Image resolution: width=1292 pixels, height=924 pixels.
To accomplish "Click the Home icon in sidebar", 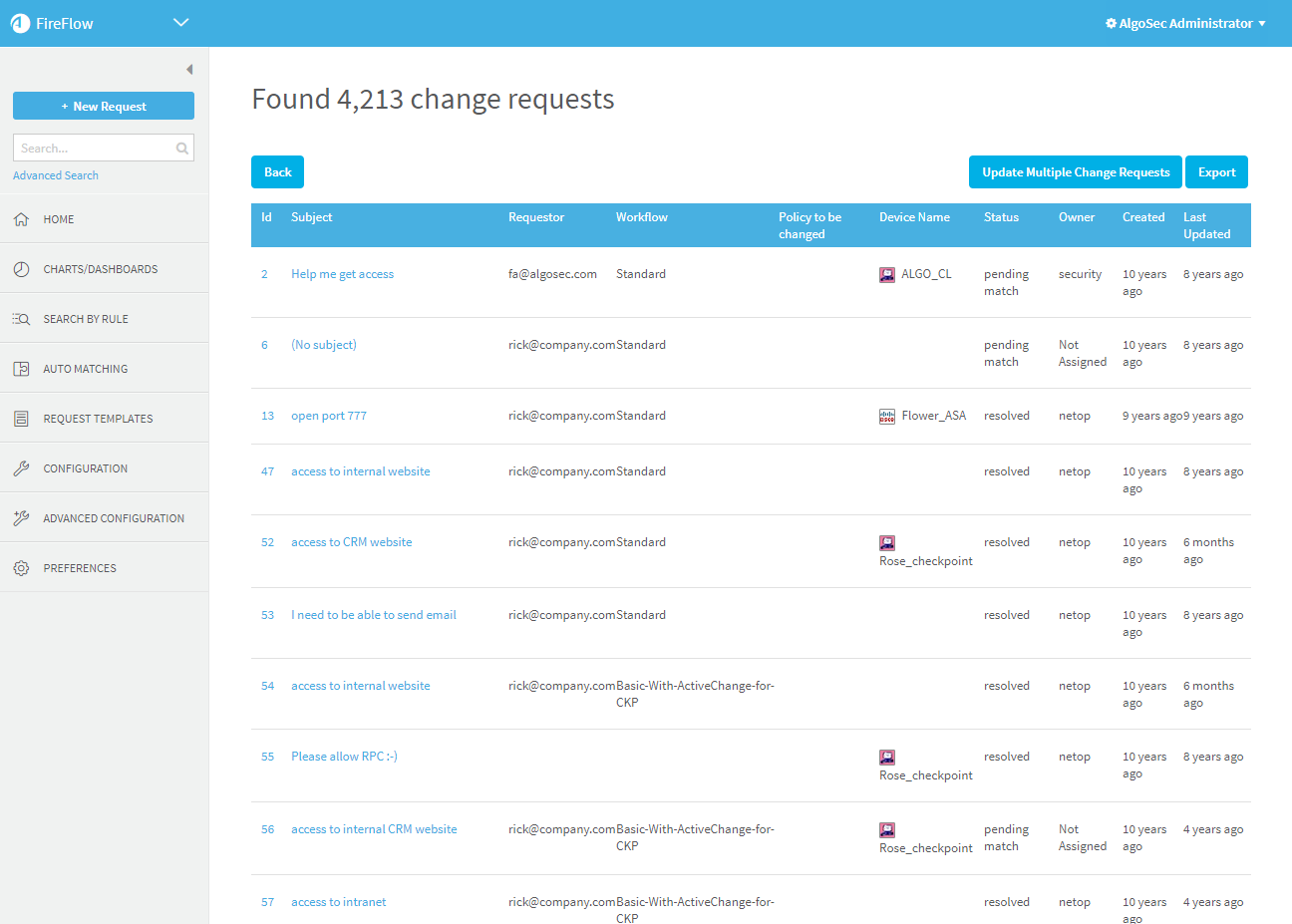I will [21, 219].
